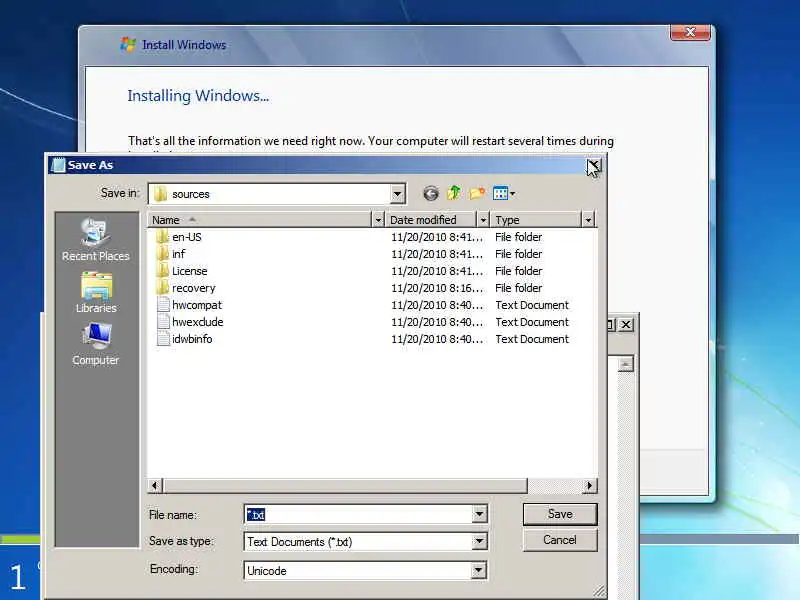Click scroll up arrow in background Notepad
Screen dimensions: 800x600
626,364
